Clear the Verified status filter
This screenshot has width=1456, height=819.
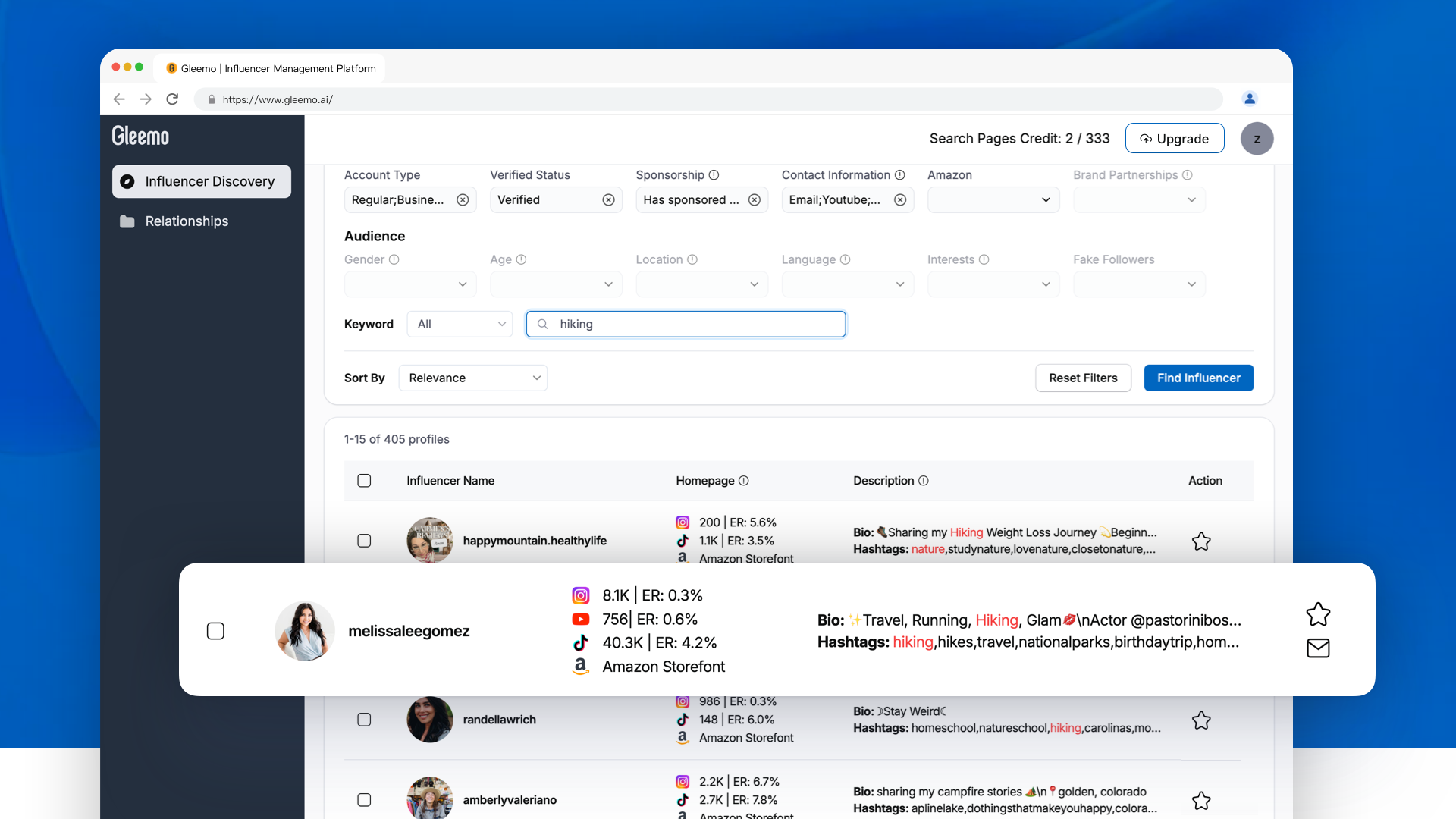coord(608,200)
